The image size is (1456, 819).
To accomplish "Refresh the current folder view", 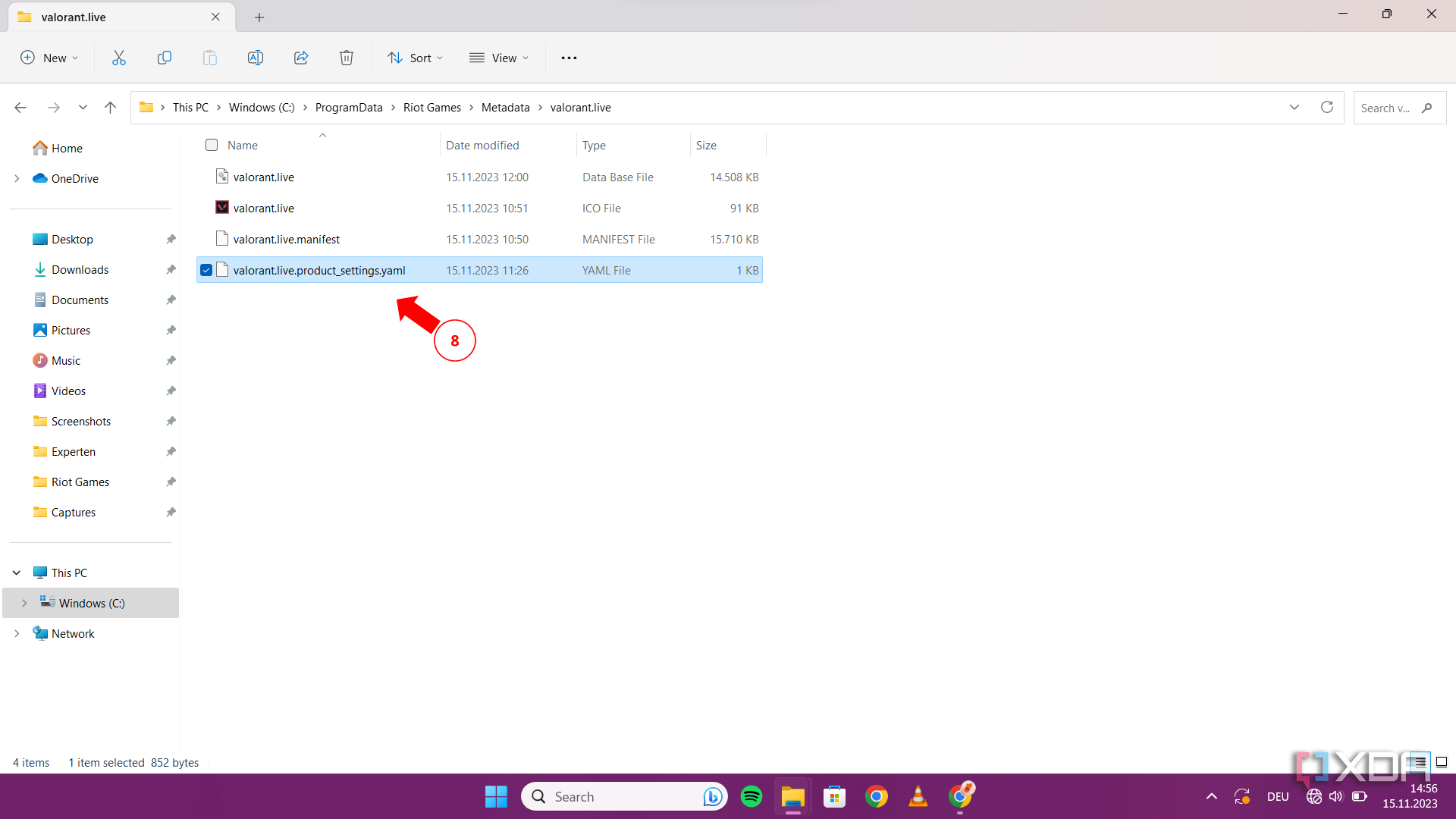I will [x=1327, y=107].
